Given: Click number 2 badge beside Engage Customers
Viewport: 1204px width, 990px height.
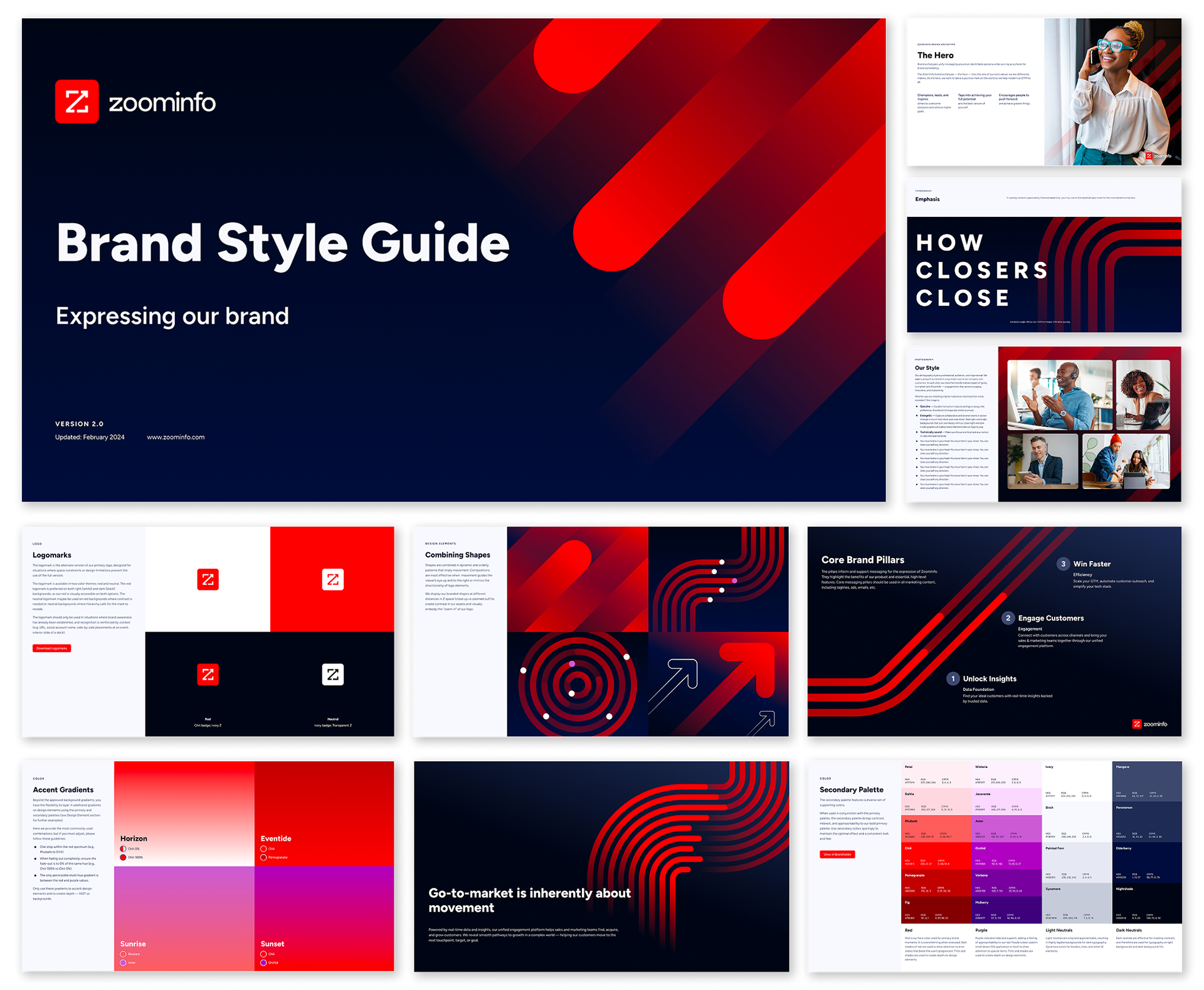Looking at the screenshot, I should [x=1008, y=618].
